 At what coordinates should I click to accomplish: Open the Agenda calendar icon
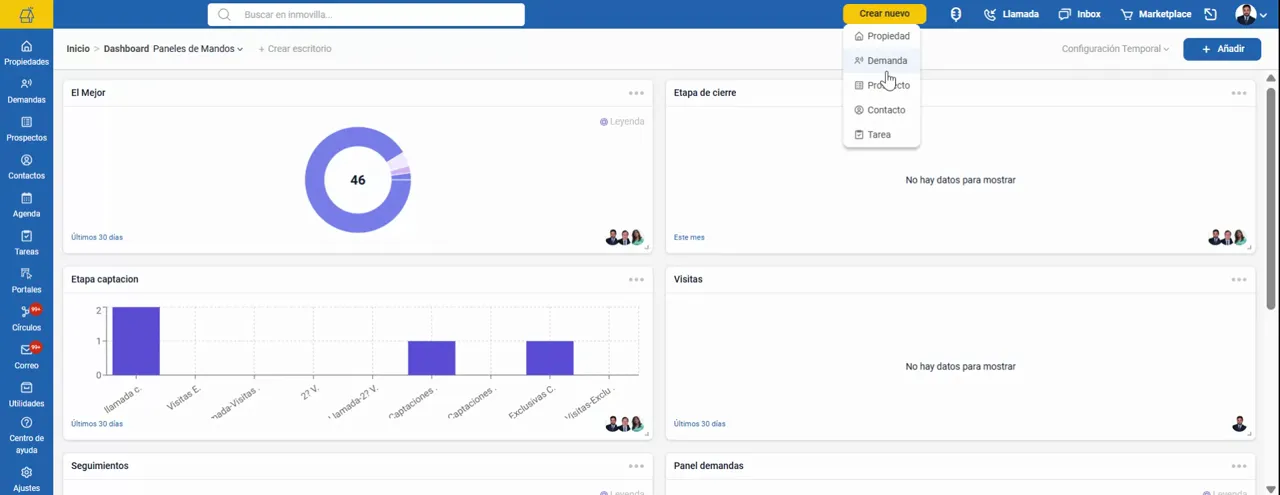[26, 198]
